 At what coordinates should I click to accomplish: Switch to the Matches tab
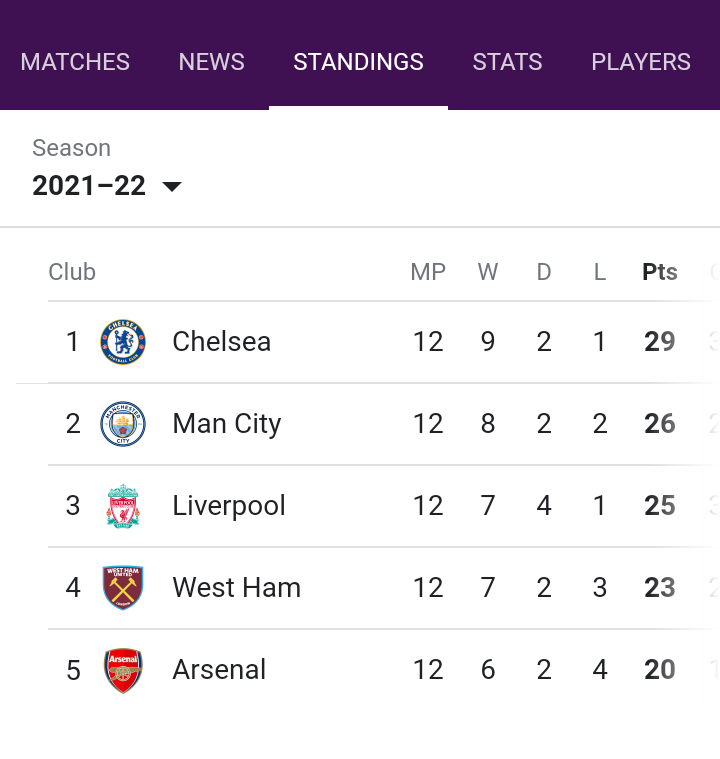click(75, 62)
